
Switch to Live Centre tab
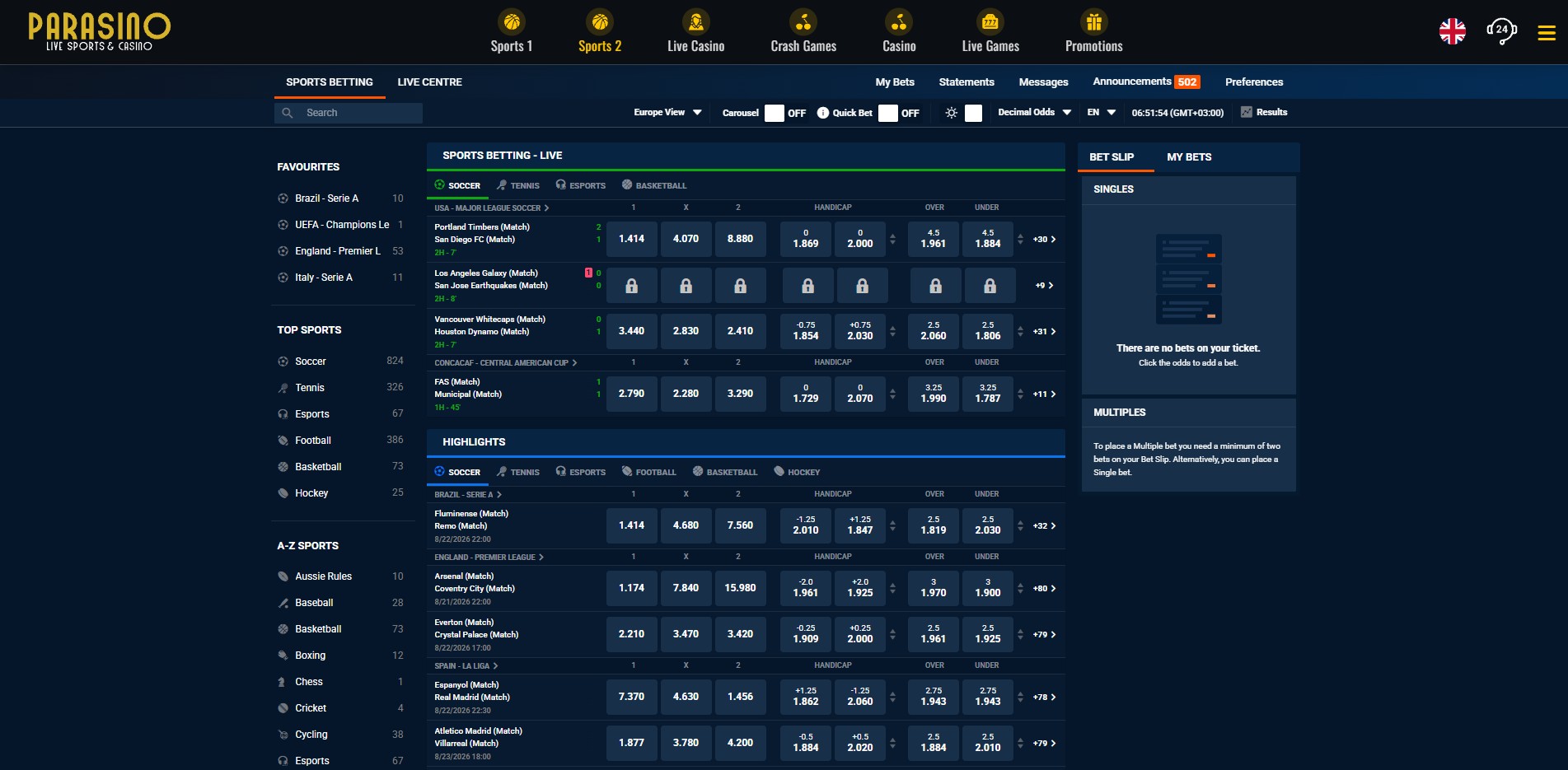point(429,82)
